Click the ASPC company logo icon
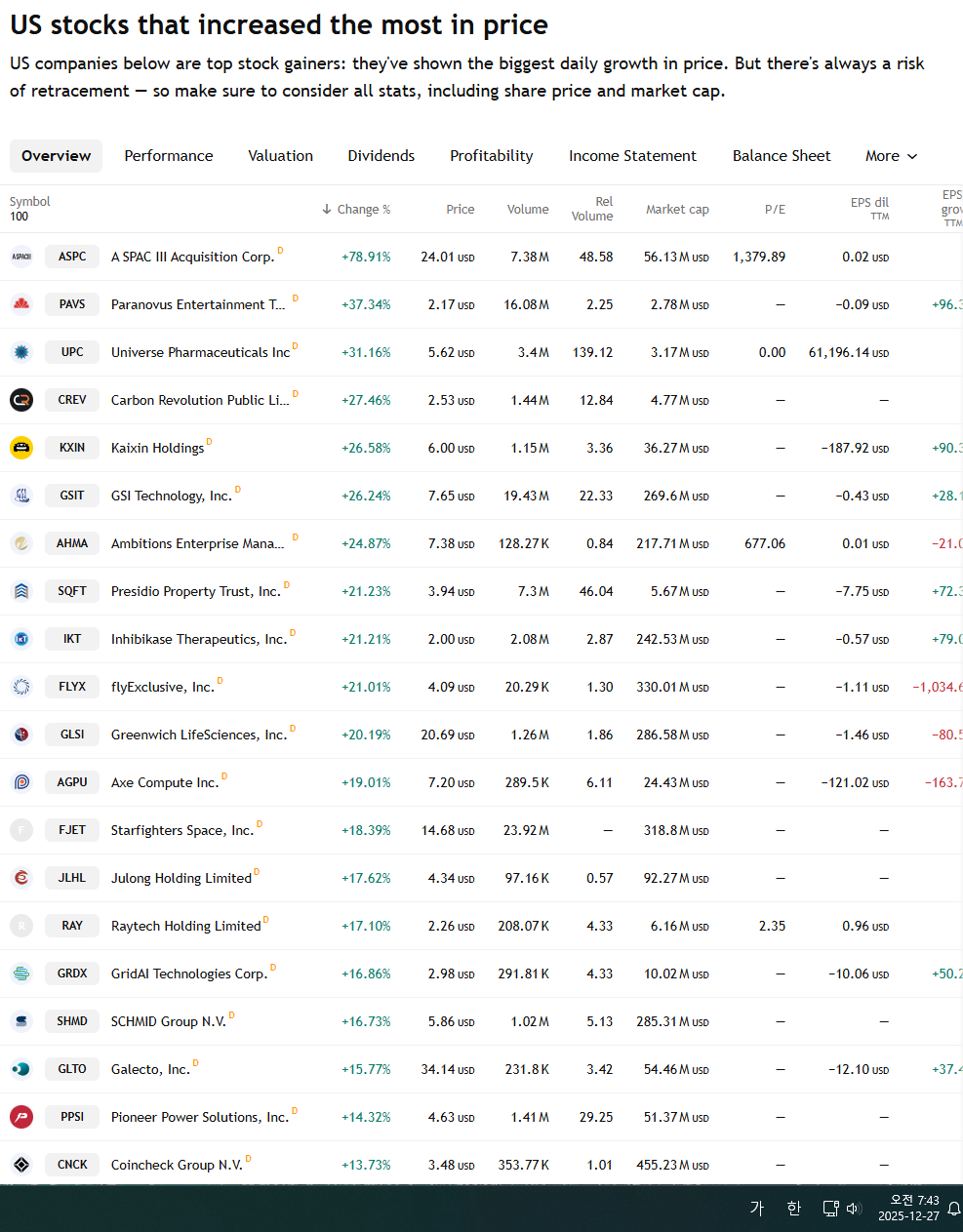963x1232 pixels. [21, 257]
